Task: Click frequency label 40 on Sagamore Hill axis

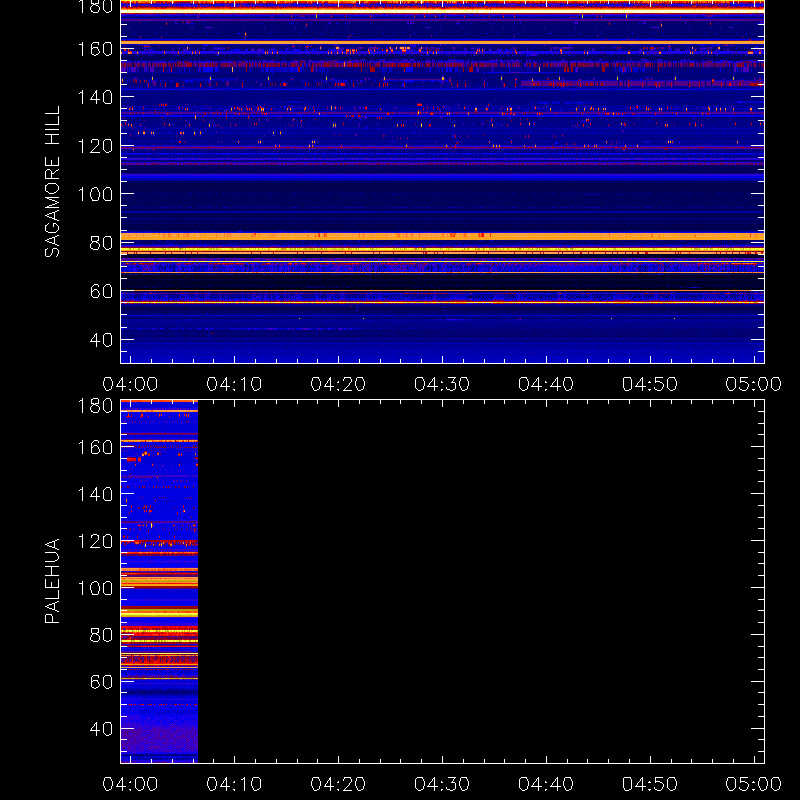Action: [x=101, y=340]
